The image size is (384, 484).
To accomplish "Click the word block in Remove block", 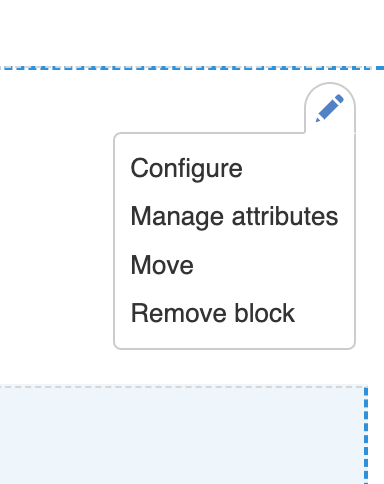I will 264,313.
